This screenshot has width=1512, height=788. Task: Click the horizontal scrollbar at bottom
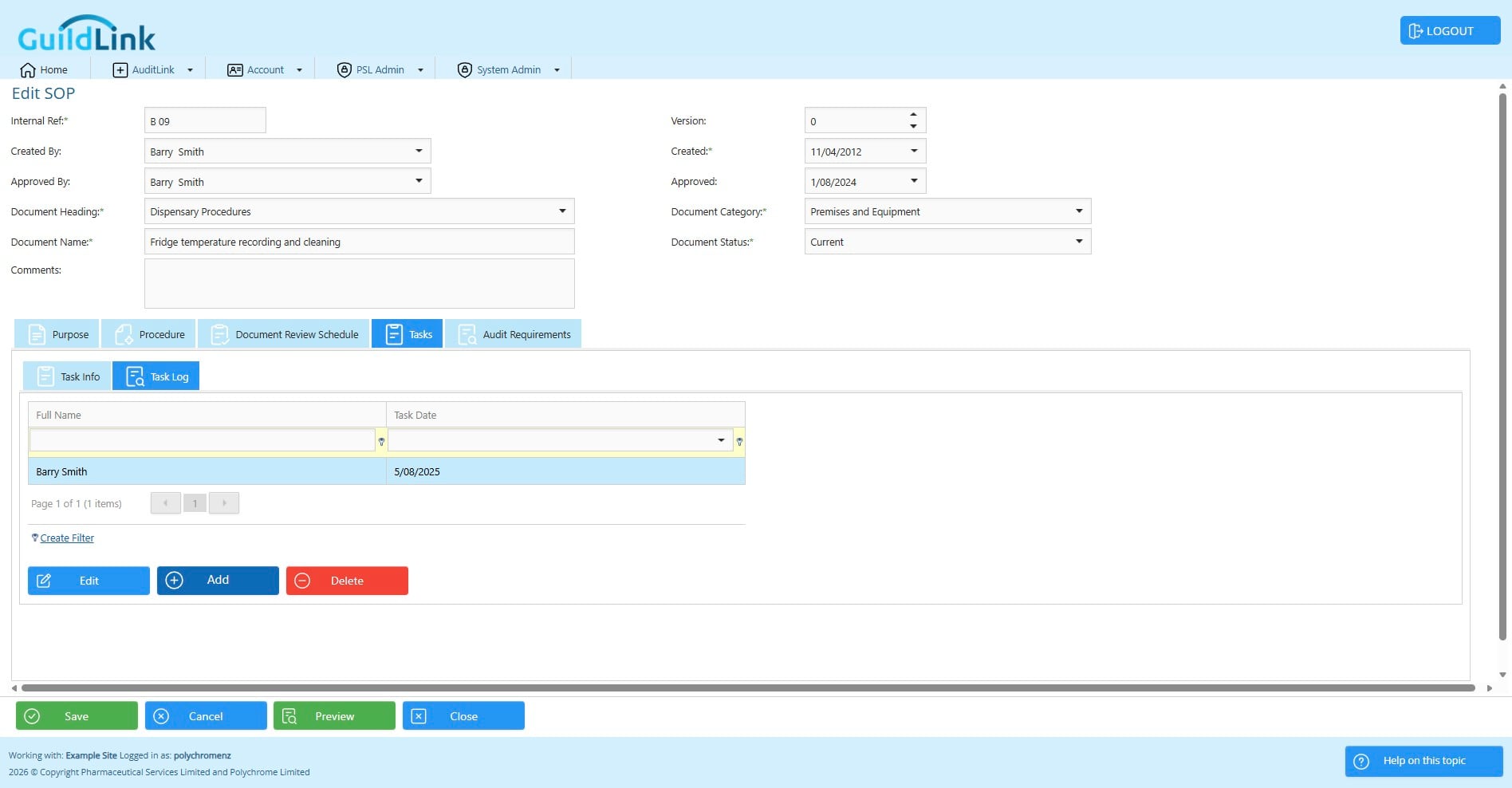point(748,688)
